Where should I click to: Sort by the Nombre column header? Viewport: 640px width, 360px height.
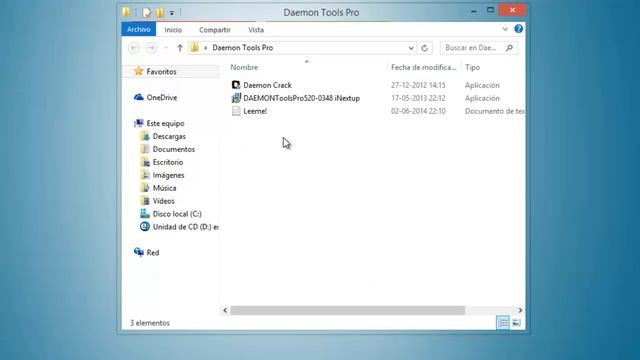(x=244, y=67)
